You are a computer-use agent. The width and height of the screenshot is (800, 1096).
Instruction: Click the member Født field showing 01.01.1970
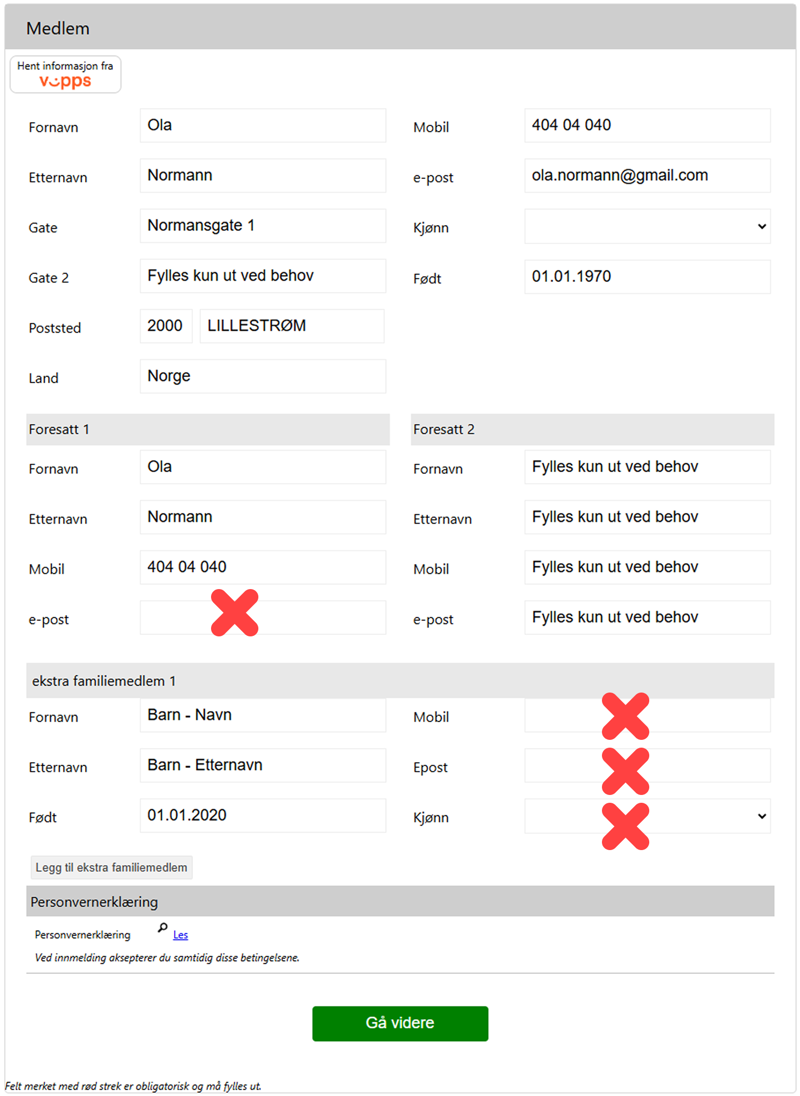click(647, 277)
